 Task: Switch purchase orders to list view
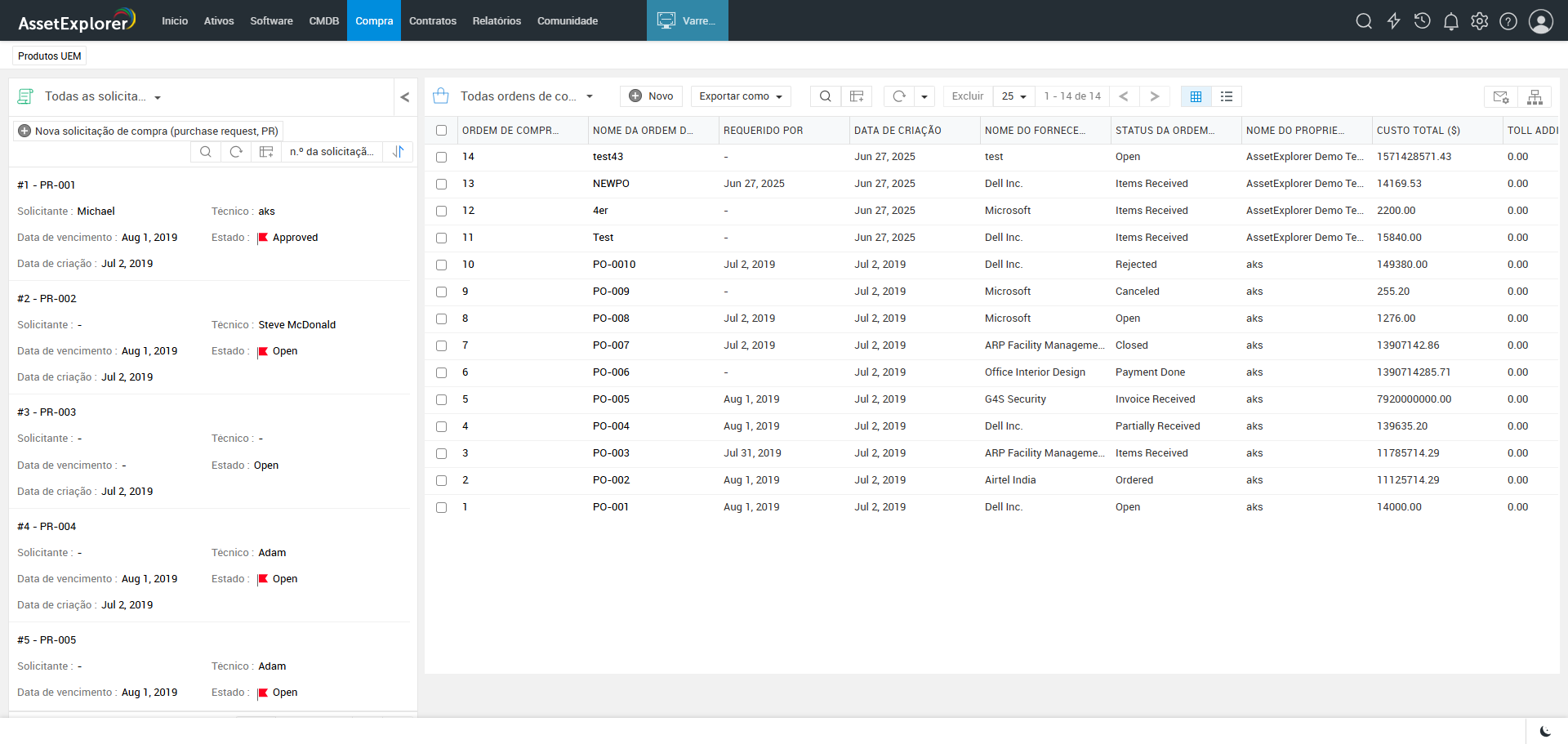tap(1227, 96)
